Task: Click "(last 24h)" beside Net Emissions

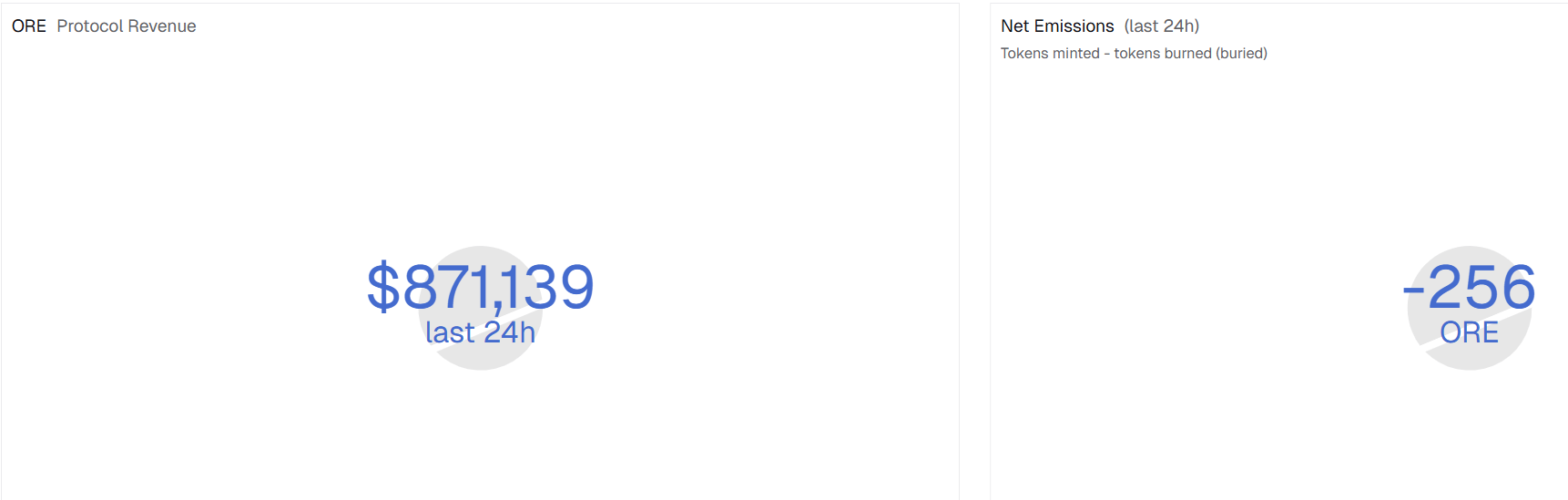Action: pos(1162,26)
